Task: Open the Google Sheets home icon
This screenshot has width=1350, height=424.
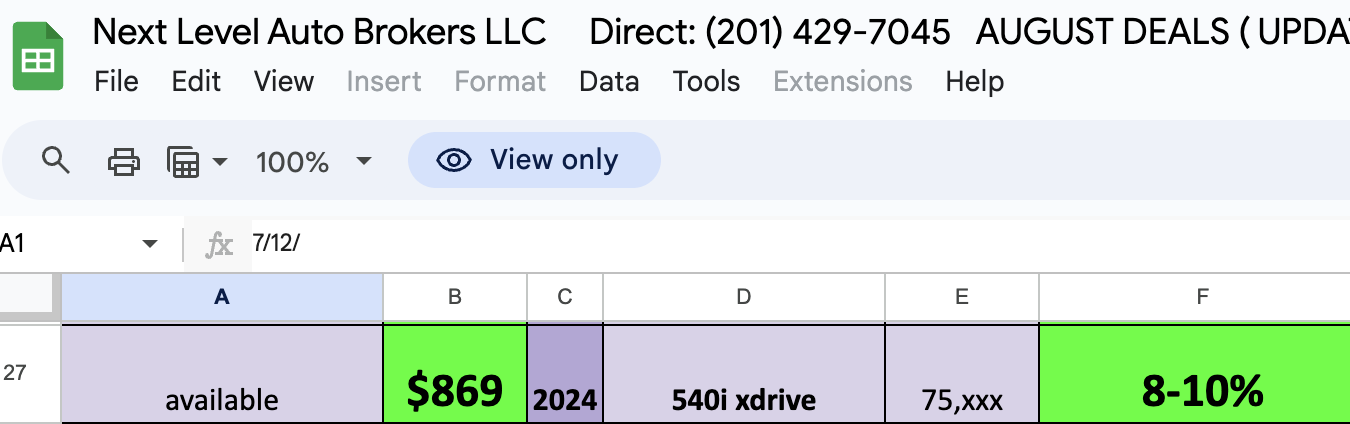Action: [39, 59]
